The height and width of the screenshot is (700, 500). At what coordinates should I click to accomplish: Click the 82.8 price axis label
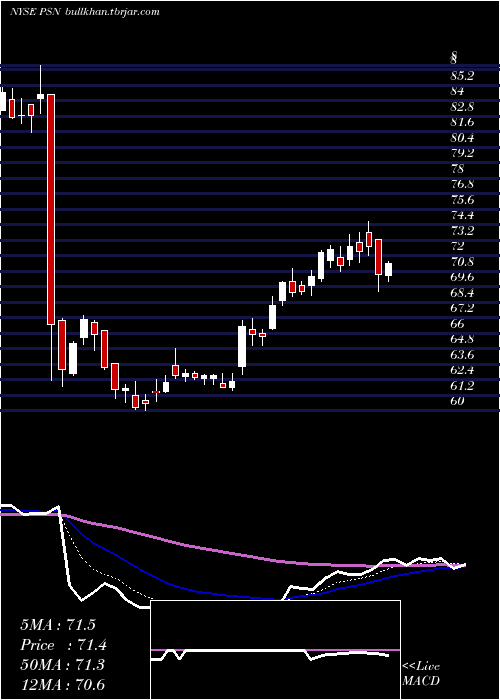click(x=462, y=107)
